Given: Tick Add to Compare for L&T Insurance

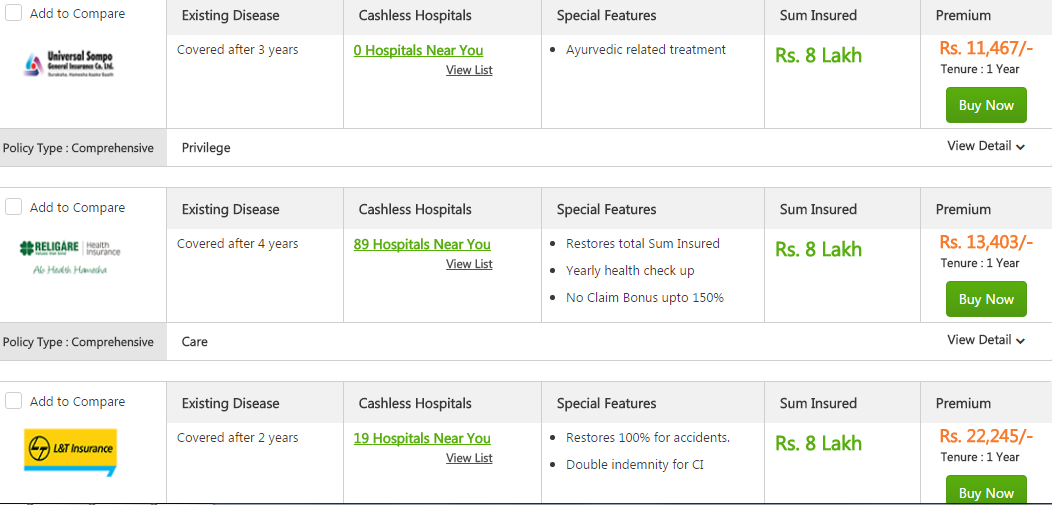Looking at the screenshot, I should tap(13, 400).
